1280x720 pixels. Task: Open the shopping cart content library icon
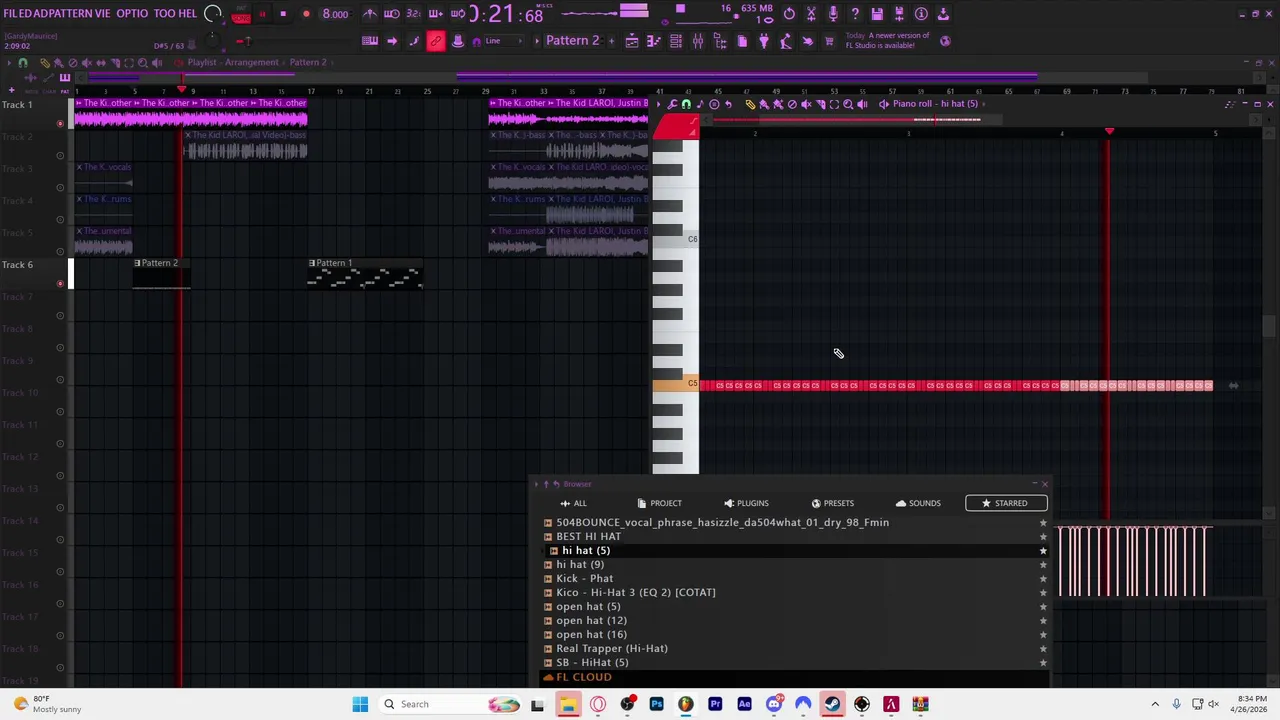point(828,41)
